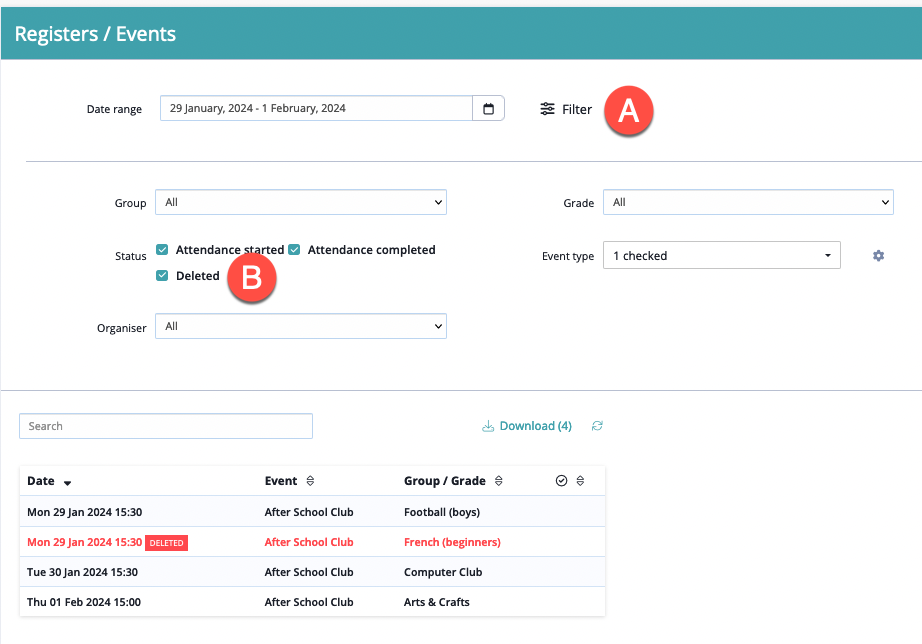922x644 pixels.
Task: Open the date range calendar picker icon
Action: 488,109
